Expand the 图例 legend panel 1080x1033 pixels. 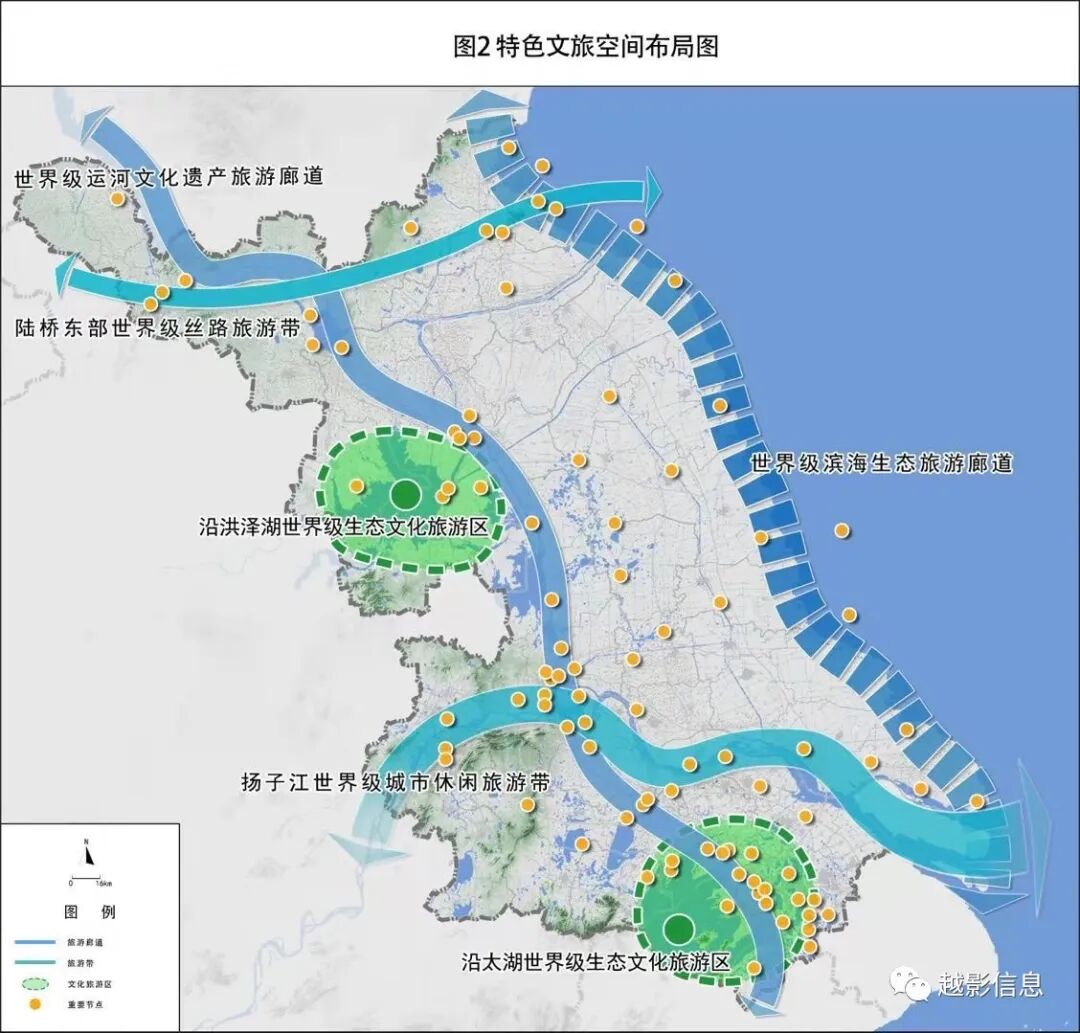pos(88,910)
